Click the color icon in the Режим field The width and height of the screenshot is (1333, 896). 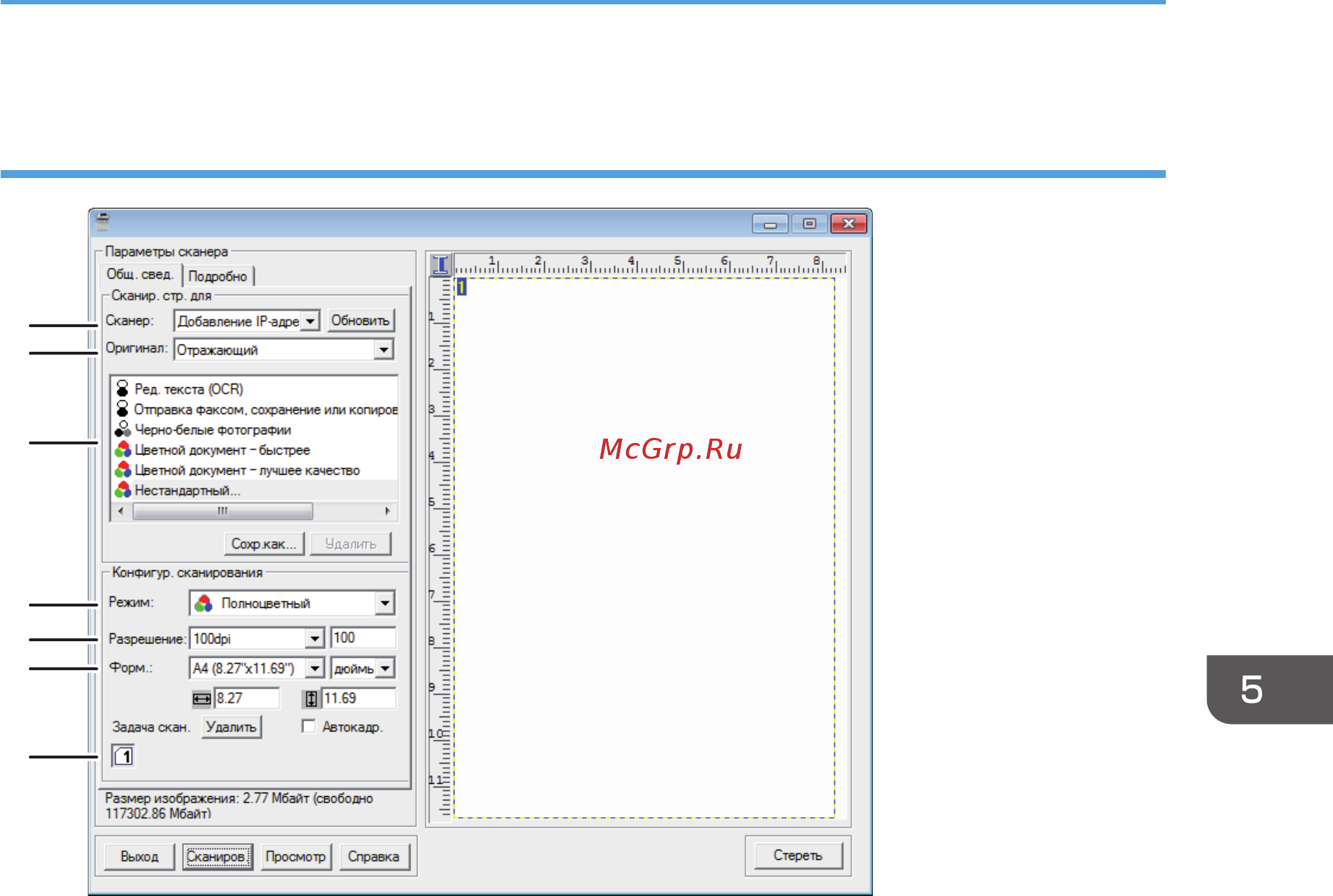[x=203, y=603]
